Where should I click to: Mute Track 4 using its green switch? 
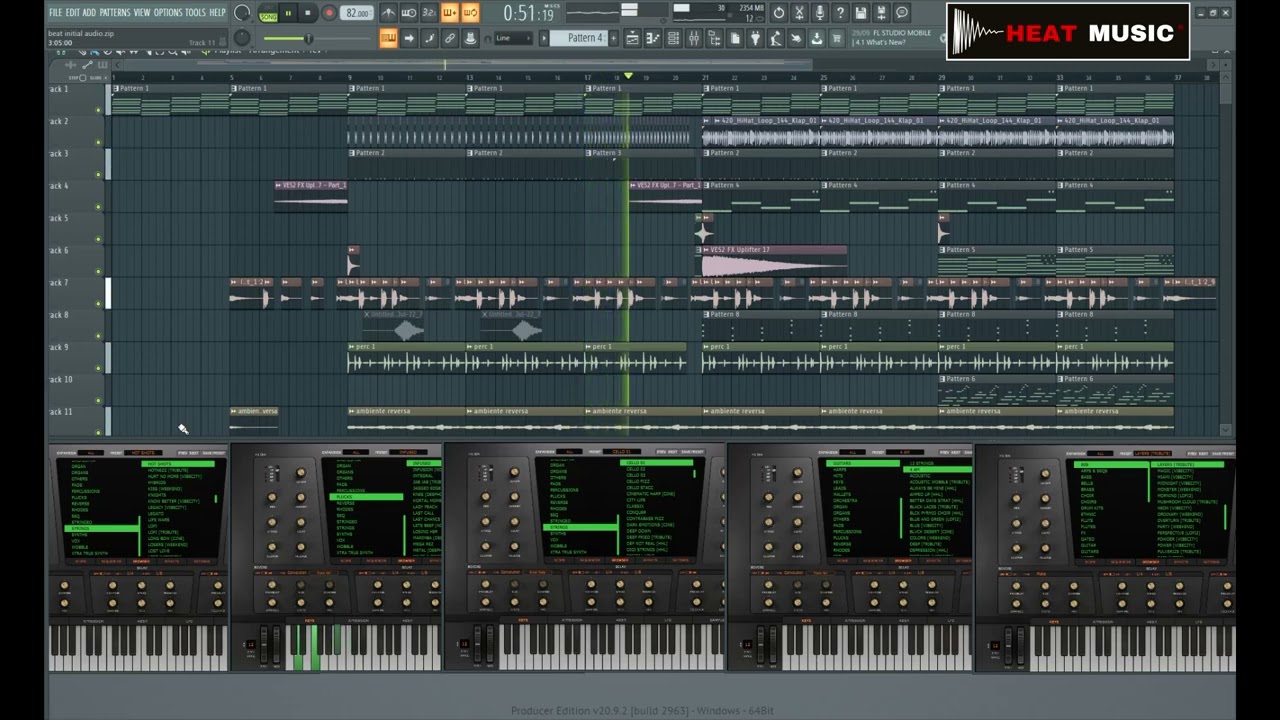[x=98, y=206]
